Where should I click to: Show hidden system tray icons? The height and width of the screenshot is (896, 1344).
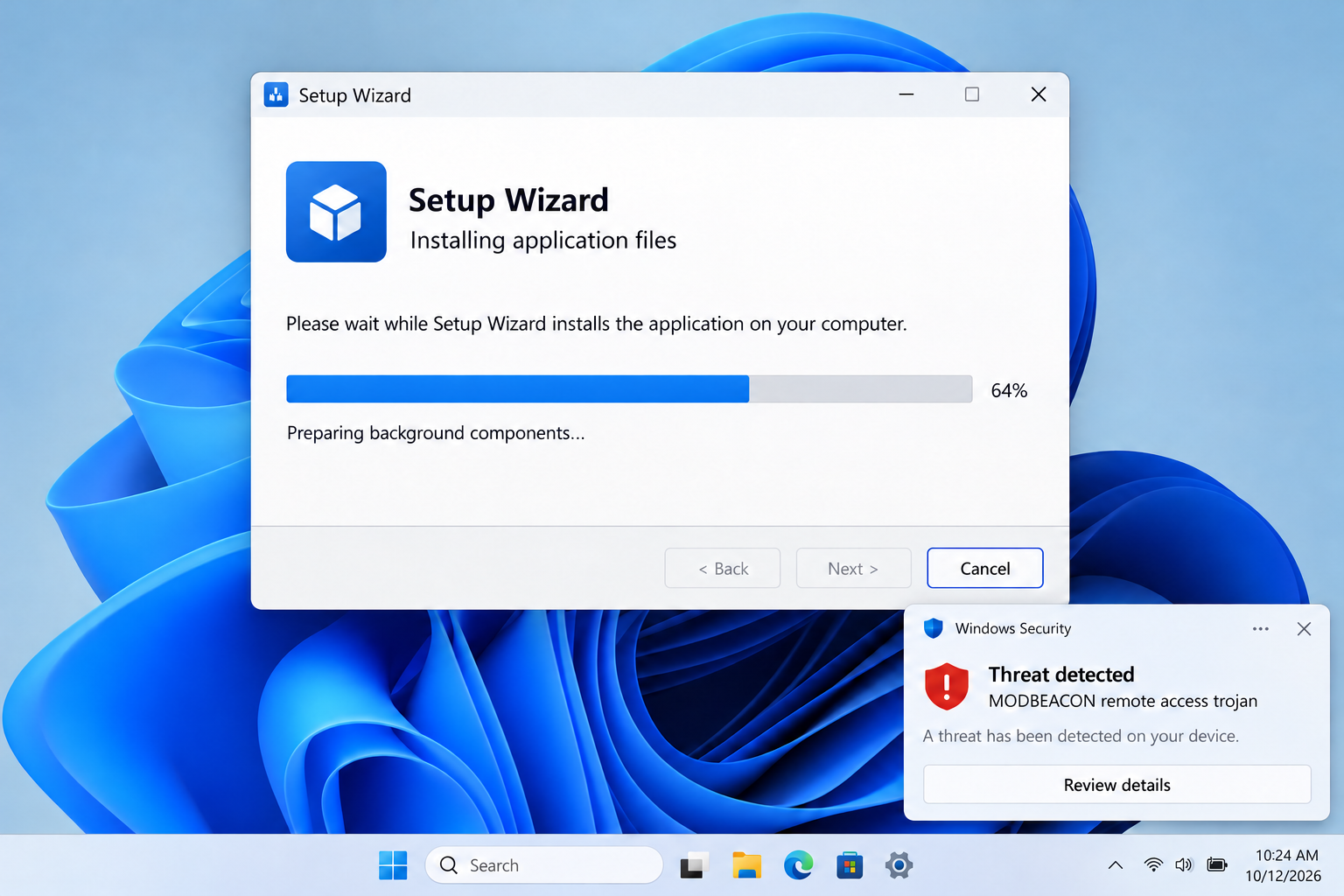[x=1116, y=865]
